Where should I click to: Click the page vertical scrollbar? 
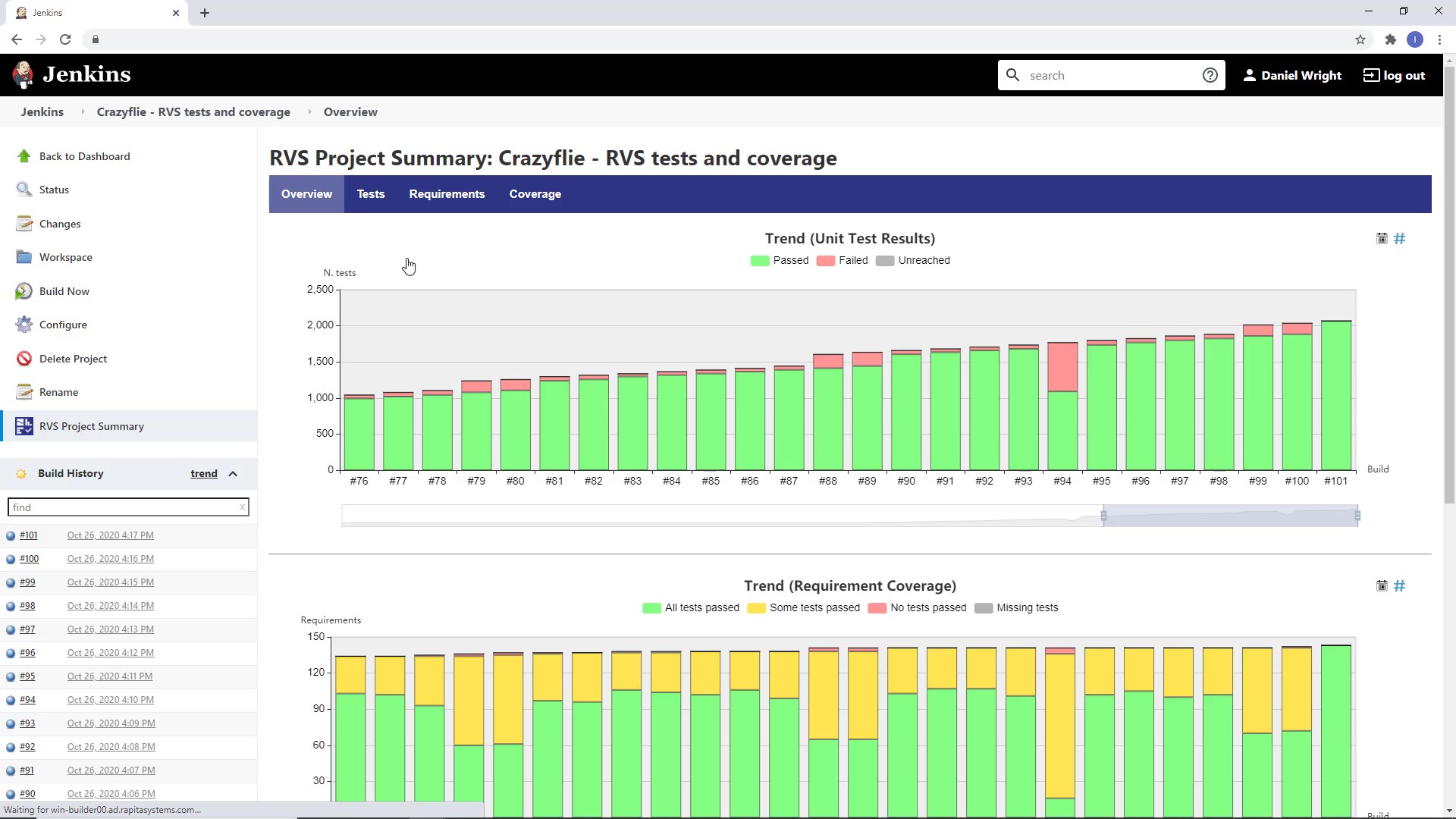coord(1449,284)
